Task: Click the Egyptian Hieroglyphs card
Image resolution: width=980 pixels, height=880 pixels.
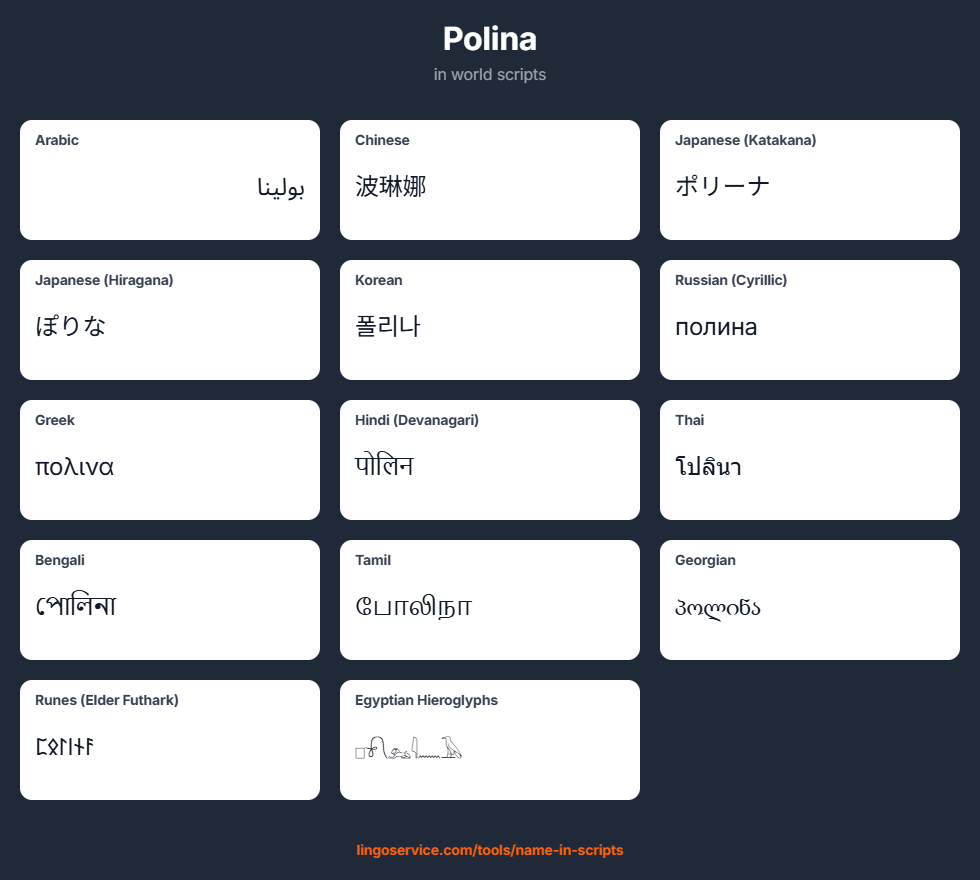Action: pos(490,740)
